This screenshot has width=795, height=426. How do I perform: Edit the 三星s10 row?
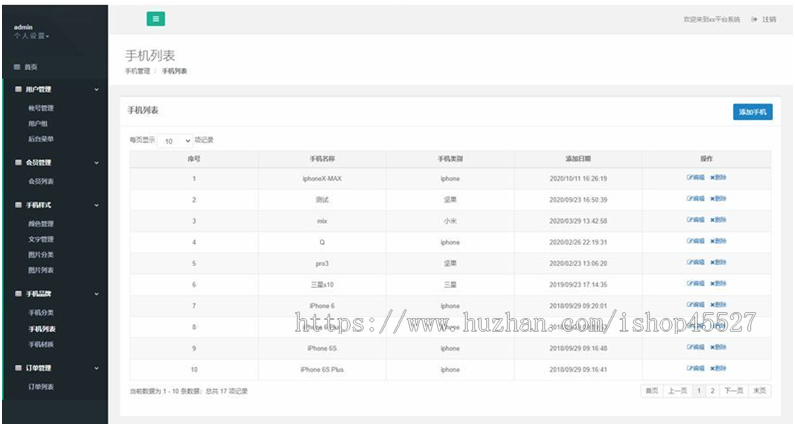coord(696,283)
